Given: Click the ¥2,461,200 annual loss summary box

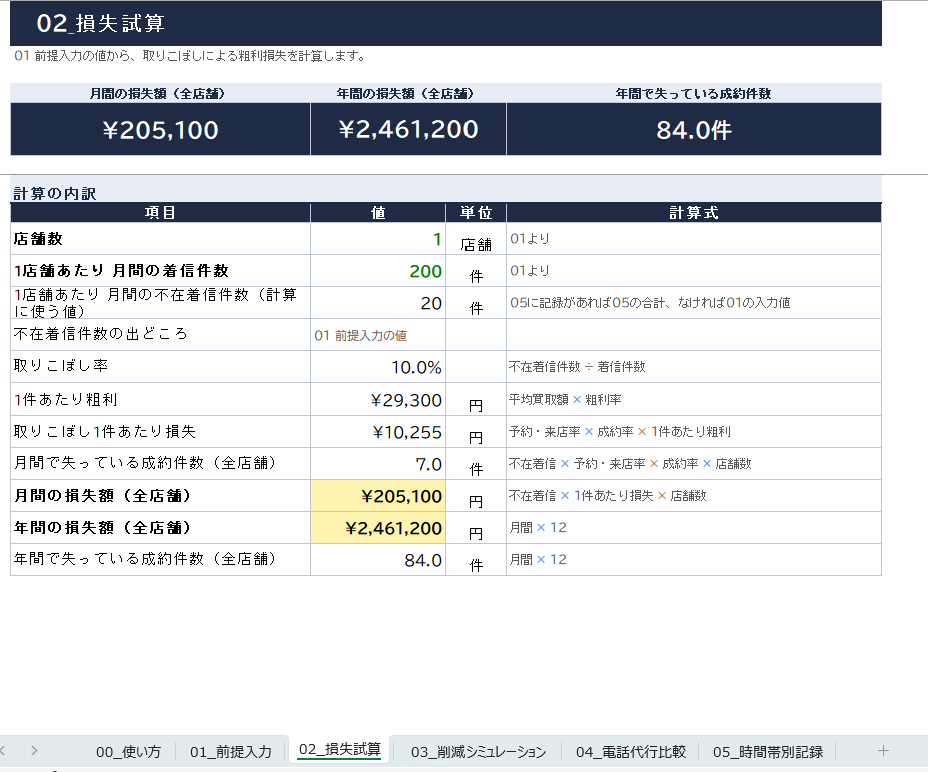Looking at the screenshot, I should click(x=408, y=129).
